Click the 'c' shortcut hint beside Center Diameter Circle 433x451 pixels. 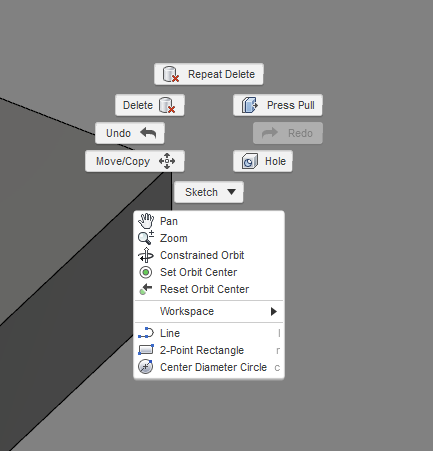[x=277, y=368]
